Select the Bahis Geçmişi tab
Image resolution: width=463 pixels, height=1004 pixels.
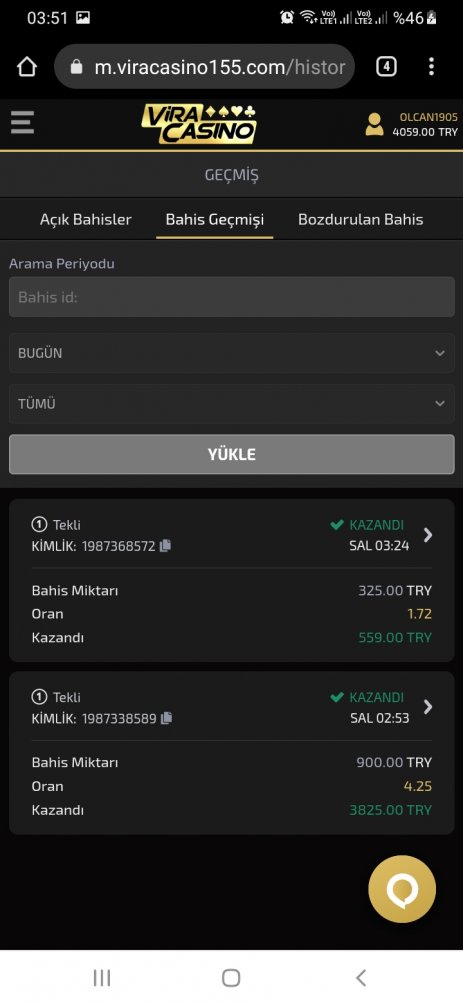pos(215,220)
